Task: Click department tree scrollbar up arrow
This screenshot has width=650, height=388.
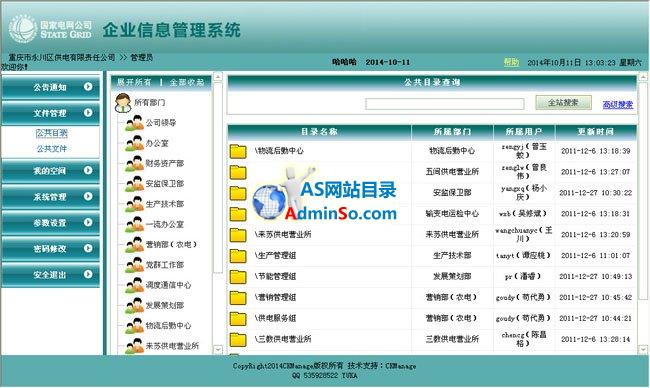Action: coord(218,77)
